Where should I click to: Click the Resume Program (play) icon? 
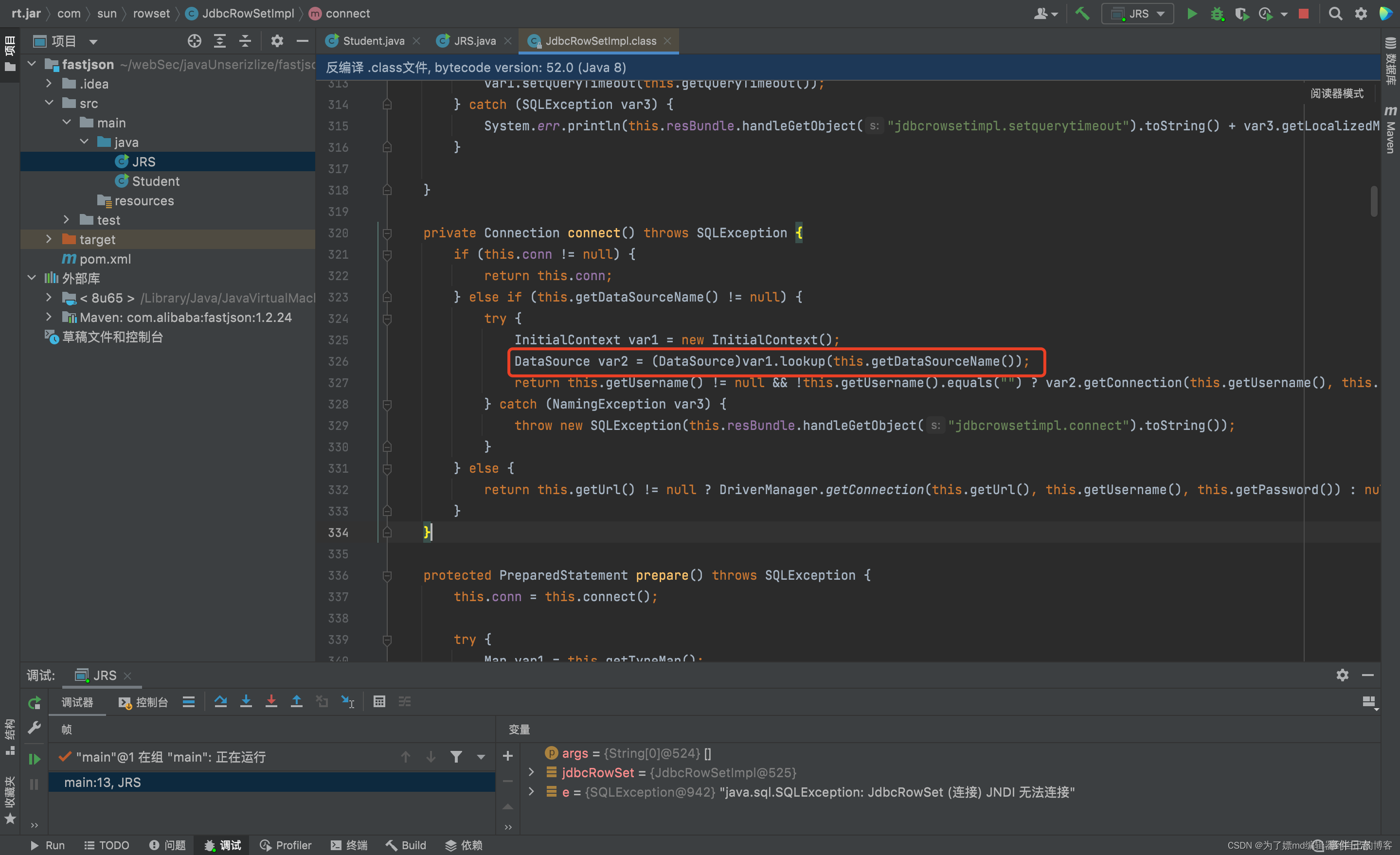click(36, 757)
